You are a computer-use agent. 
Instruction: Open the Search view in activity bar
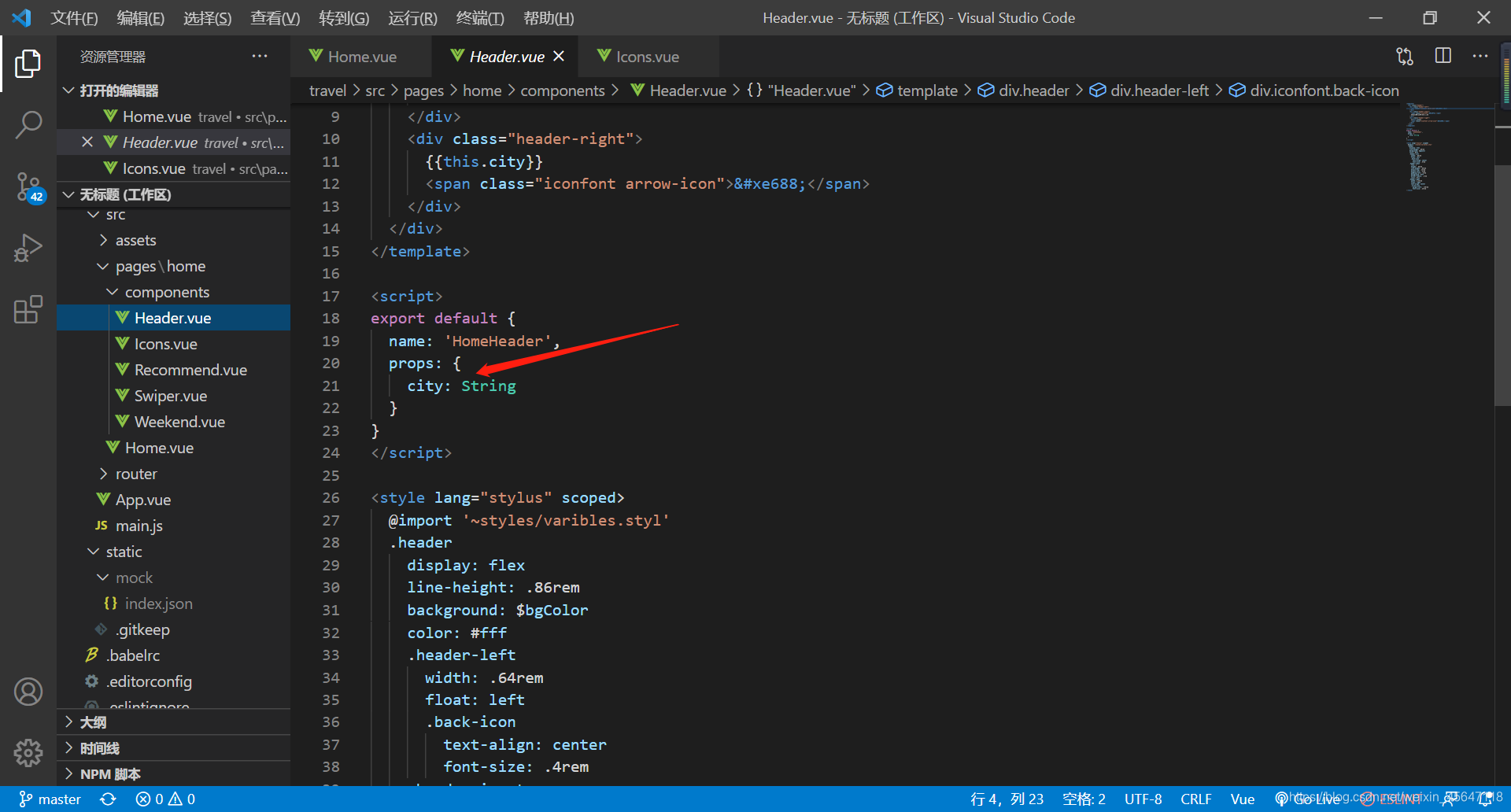(28, 124)
